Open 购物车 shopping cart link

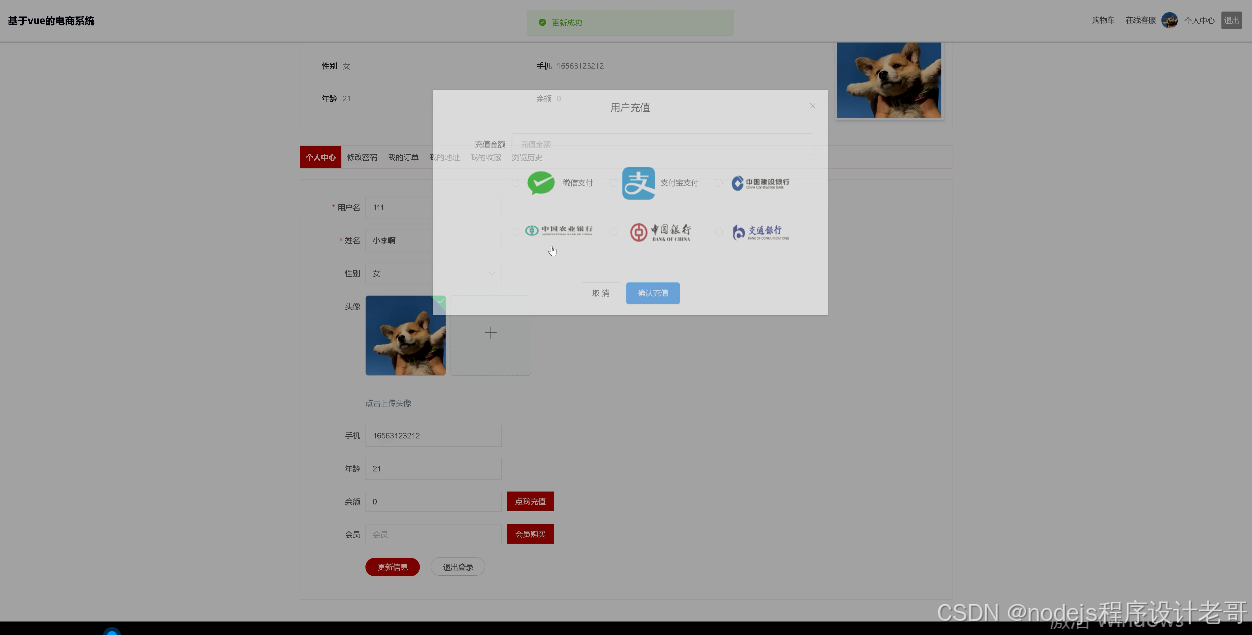[1102, 20]
